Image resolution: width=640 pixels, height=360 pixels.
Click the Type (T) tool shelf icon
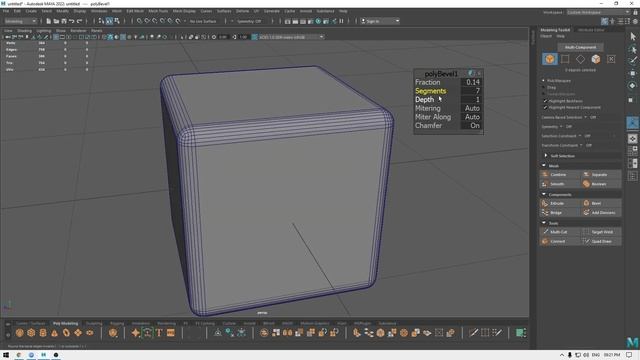[159, 333]
